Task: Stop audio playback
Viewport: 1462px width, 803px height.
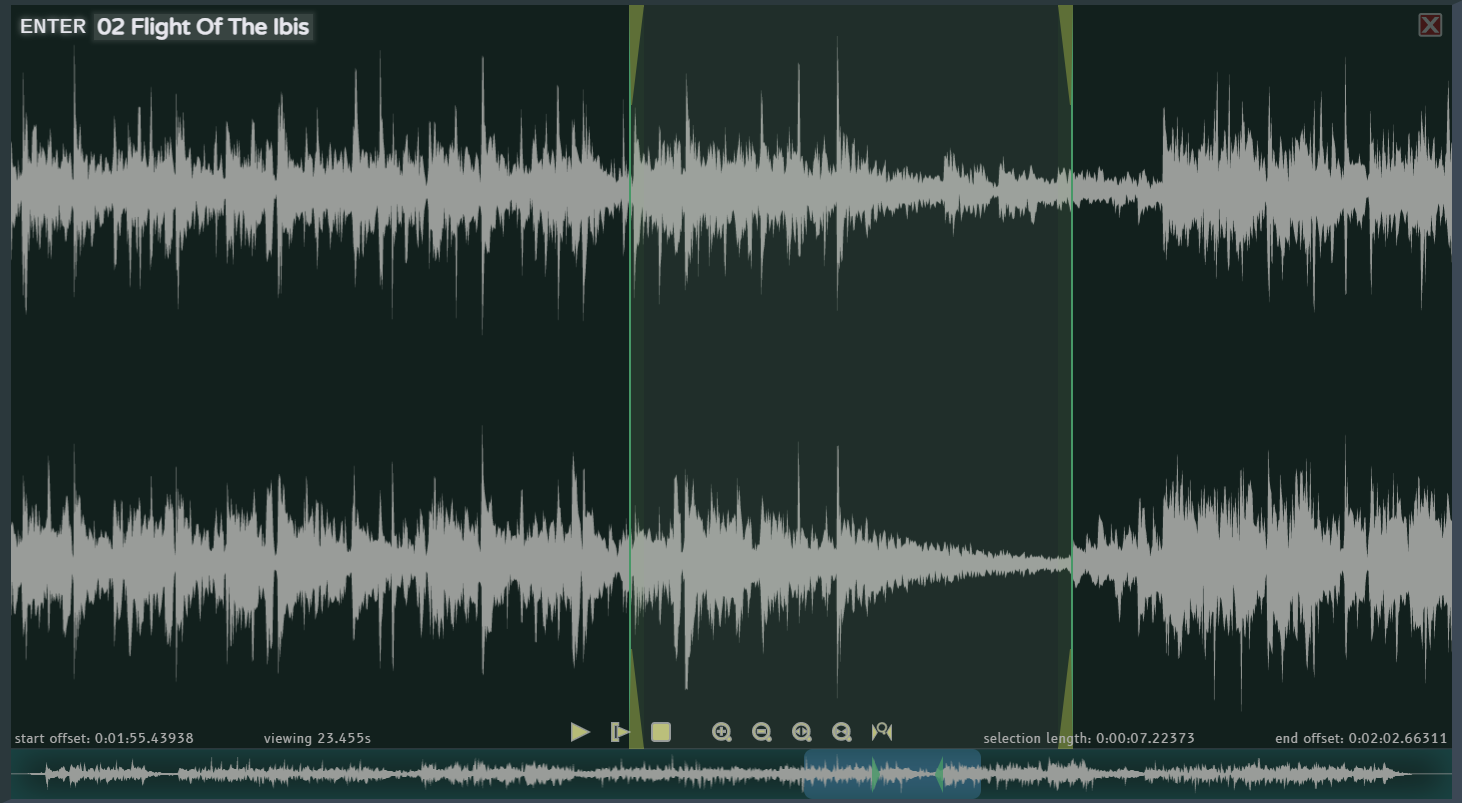Action: pyautogui.click(x=660, y=732)
